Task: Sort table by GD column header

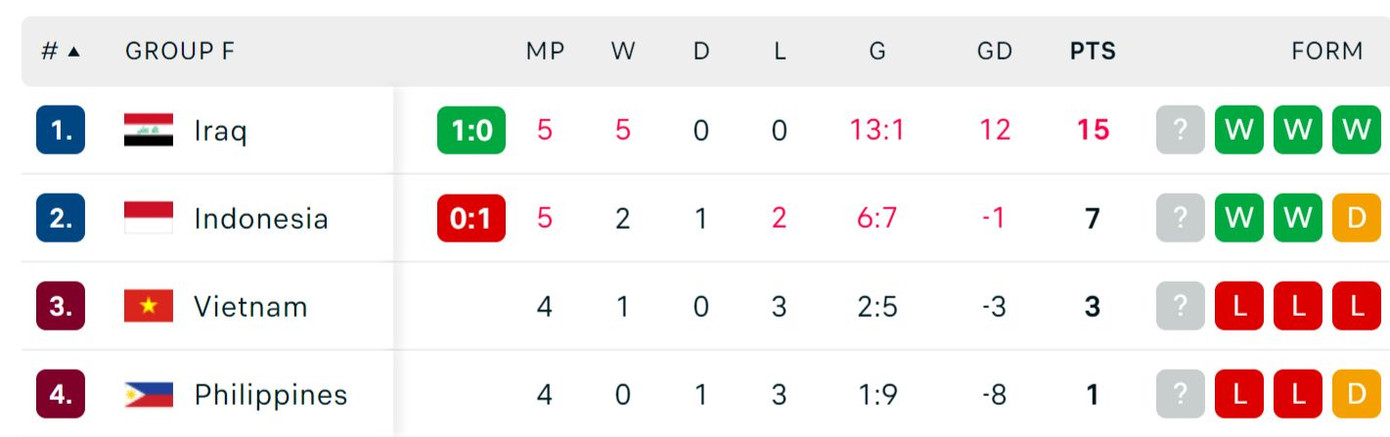Action: click(994, 51)
